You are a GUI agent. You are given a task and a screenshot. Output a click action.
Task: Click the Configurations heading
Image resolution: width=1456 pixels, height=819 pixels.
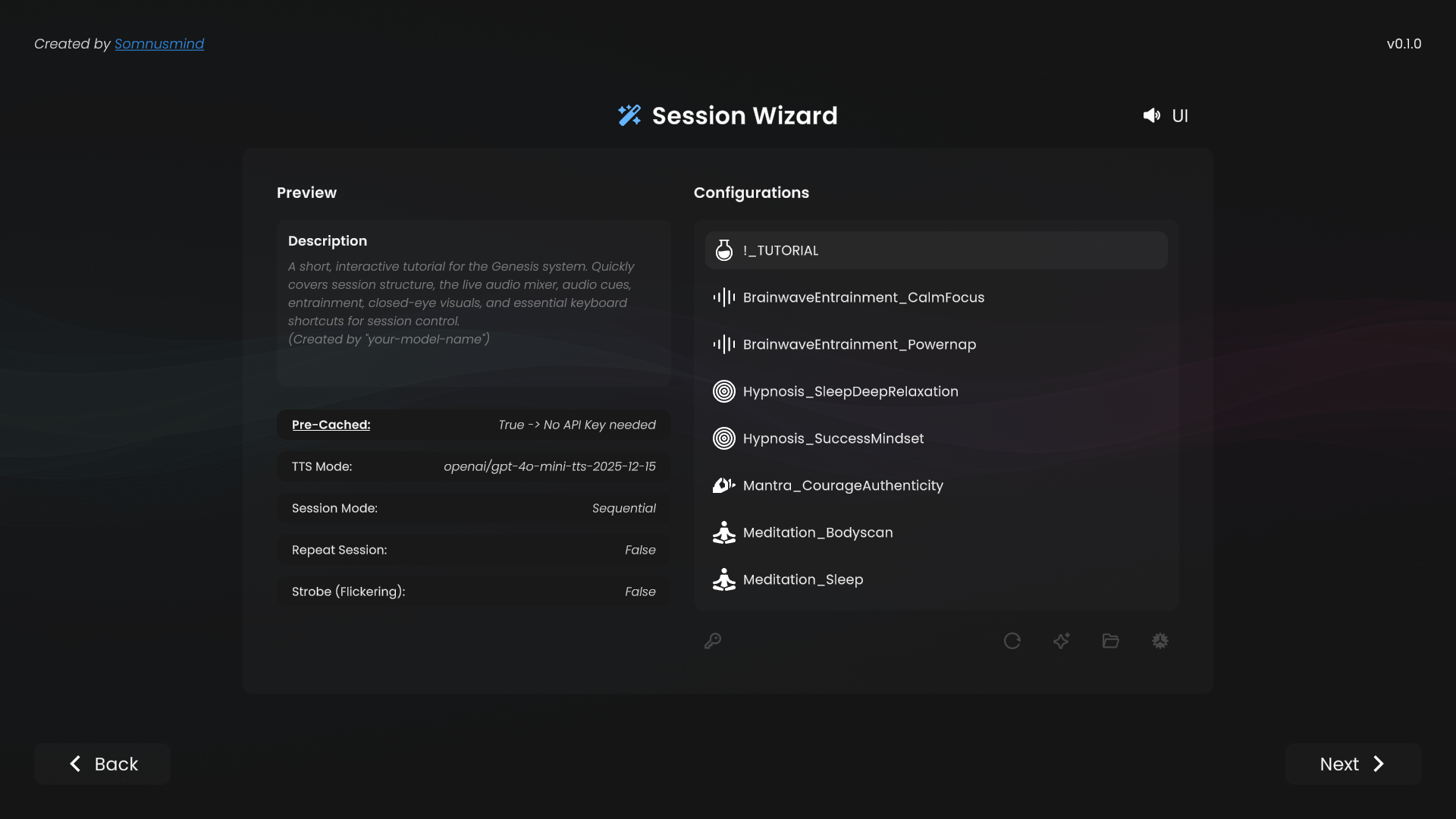tap(752, 193)
